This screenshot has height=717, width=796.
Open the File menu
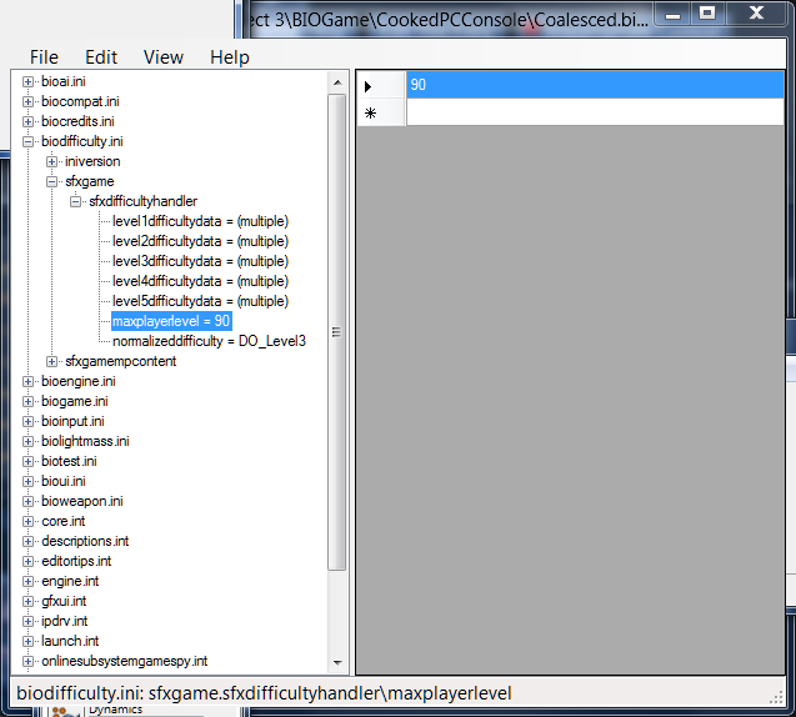tap(44, 57)
